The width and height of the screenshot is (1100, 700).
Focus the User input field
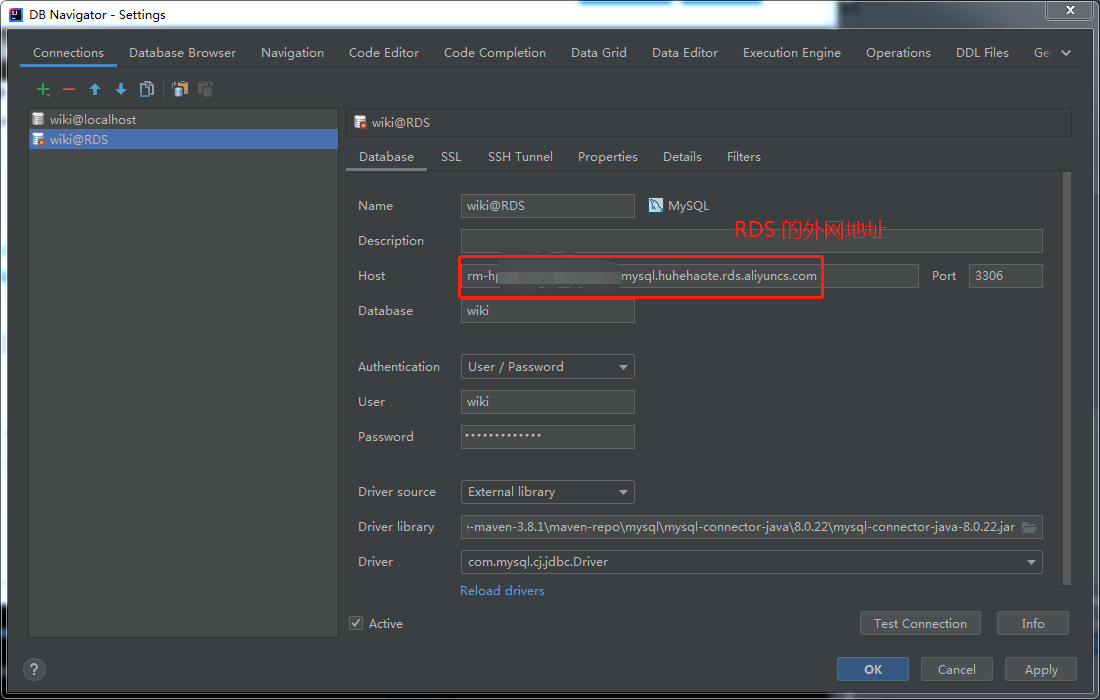point(547,402)
